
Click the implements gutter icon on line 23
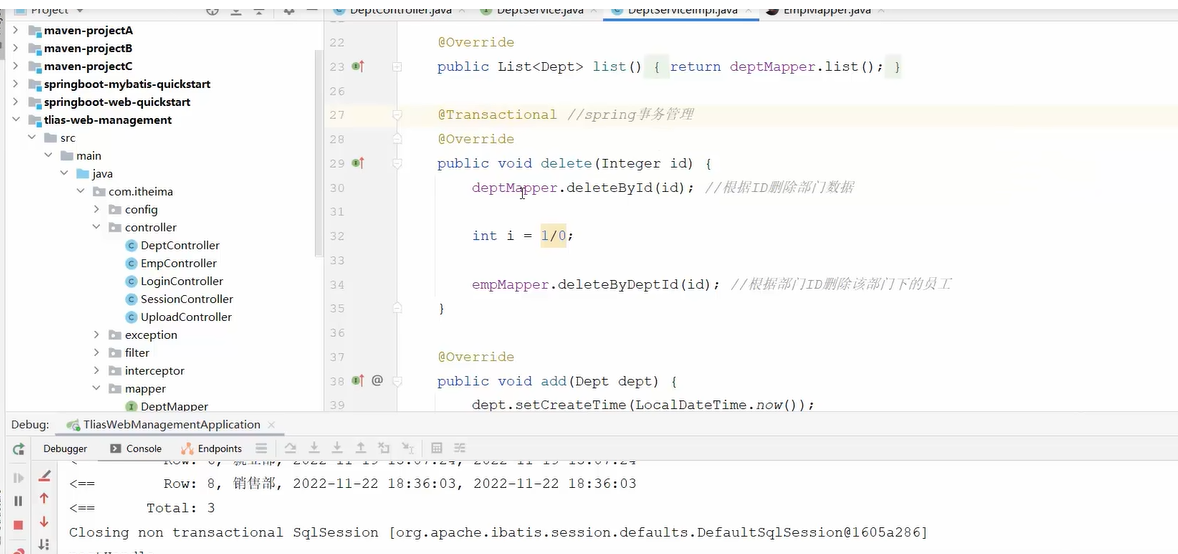click(358, 67)
